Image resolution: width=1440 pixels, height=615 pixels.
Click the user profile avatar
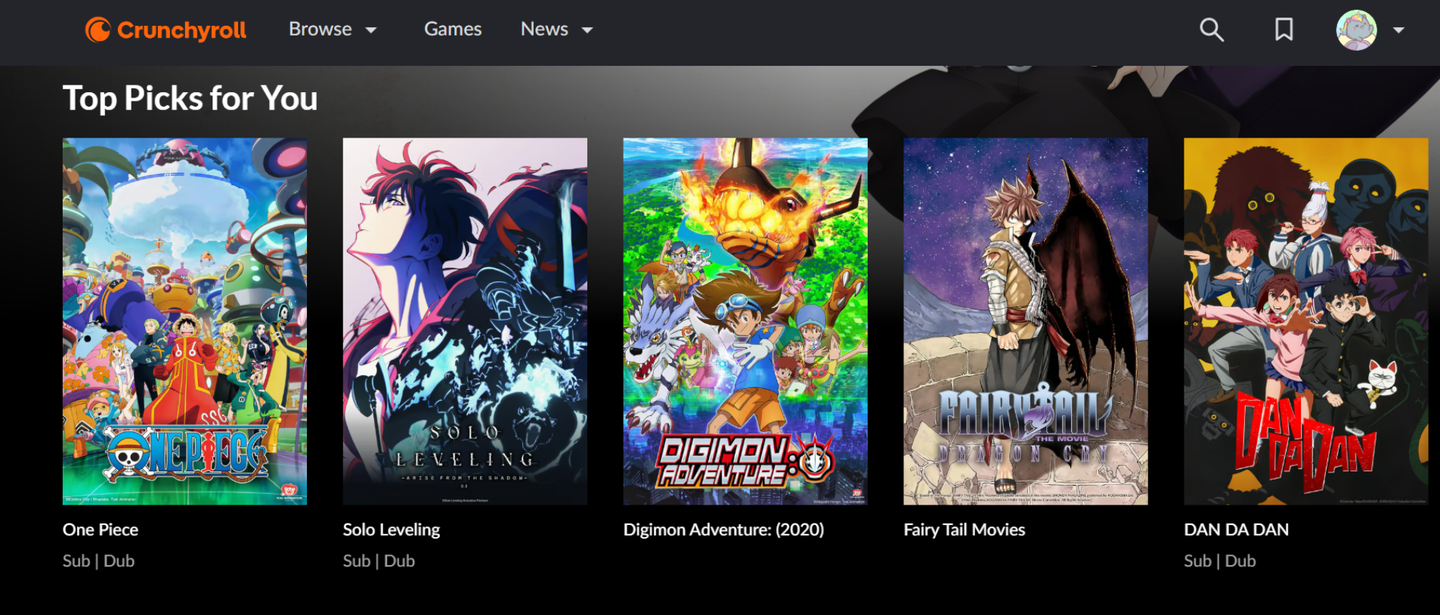click(1357, 30)
